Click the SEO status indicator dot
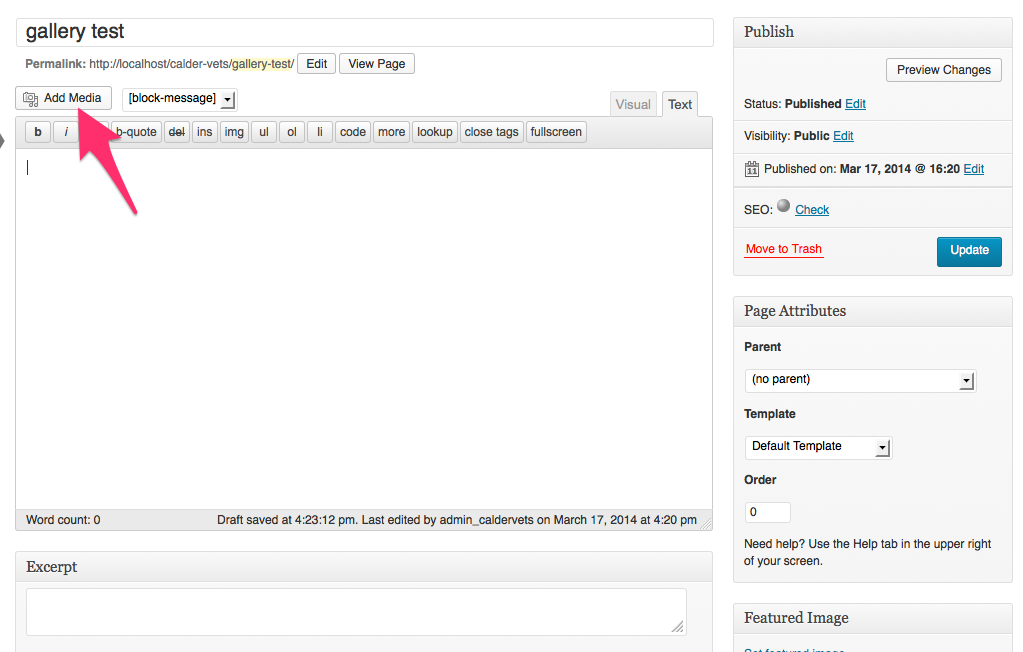This screenshot has height=652, width=1023. click(x=783, y=207)
